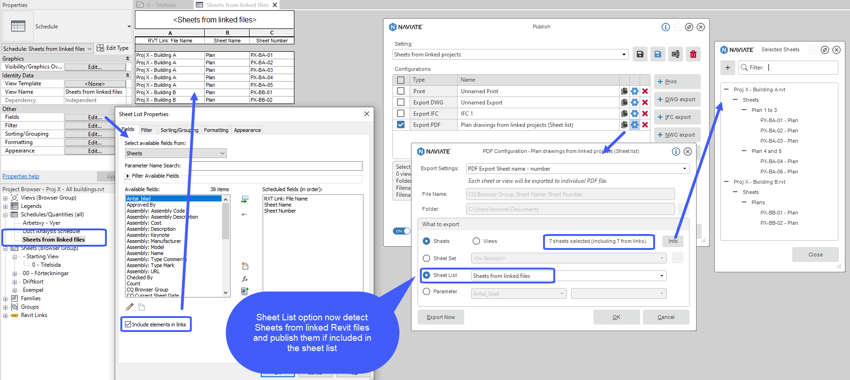Switch to the Sorting/Grouping tab
This screenshot has height=380, width=850.
(178, 130)
